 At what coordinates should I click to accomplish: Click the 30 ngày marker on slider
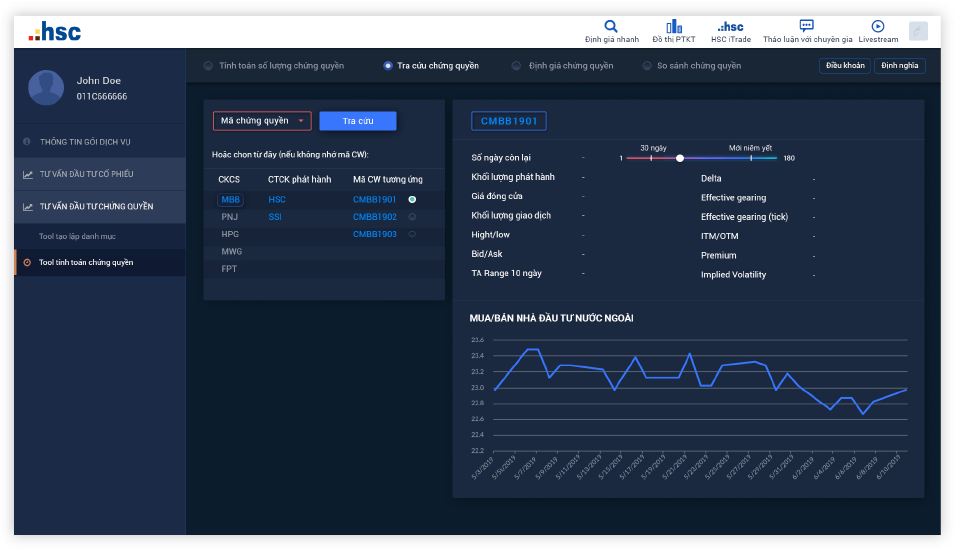pos(651,158)
